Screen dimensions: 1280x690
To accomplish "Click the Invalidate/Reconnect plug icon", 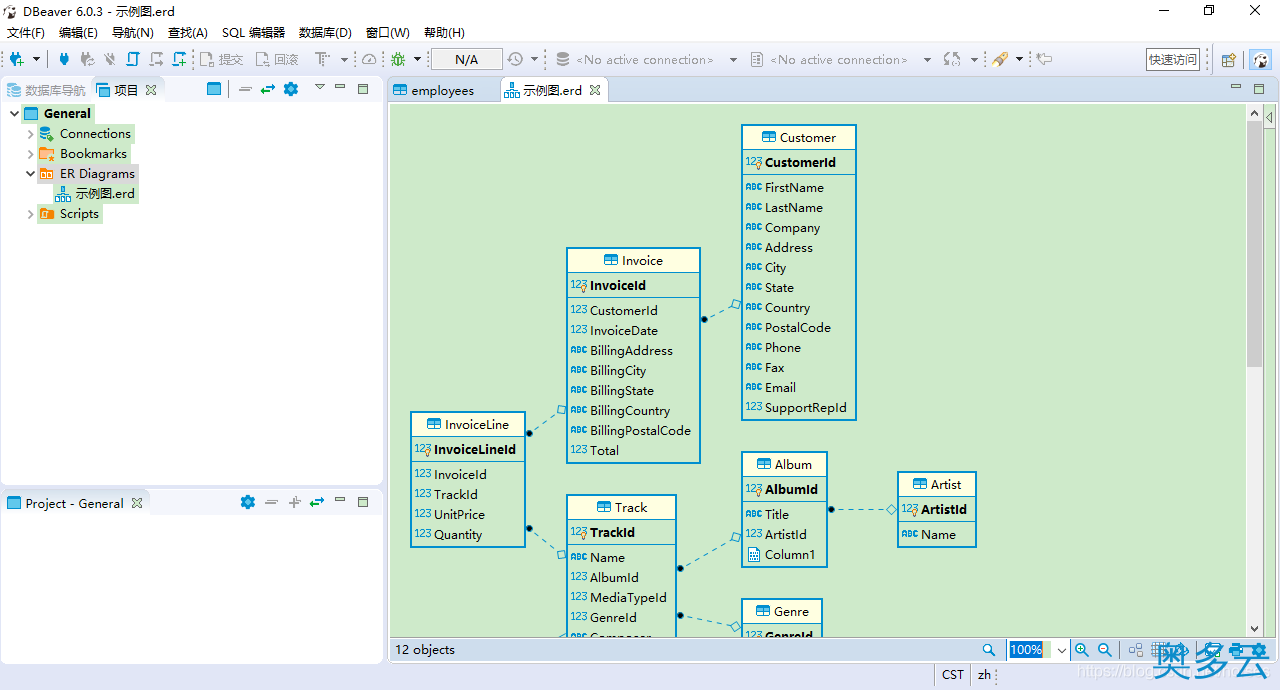I will pos(87,60).
